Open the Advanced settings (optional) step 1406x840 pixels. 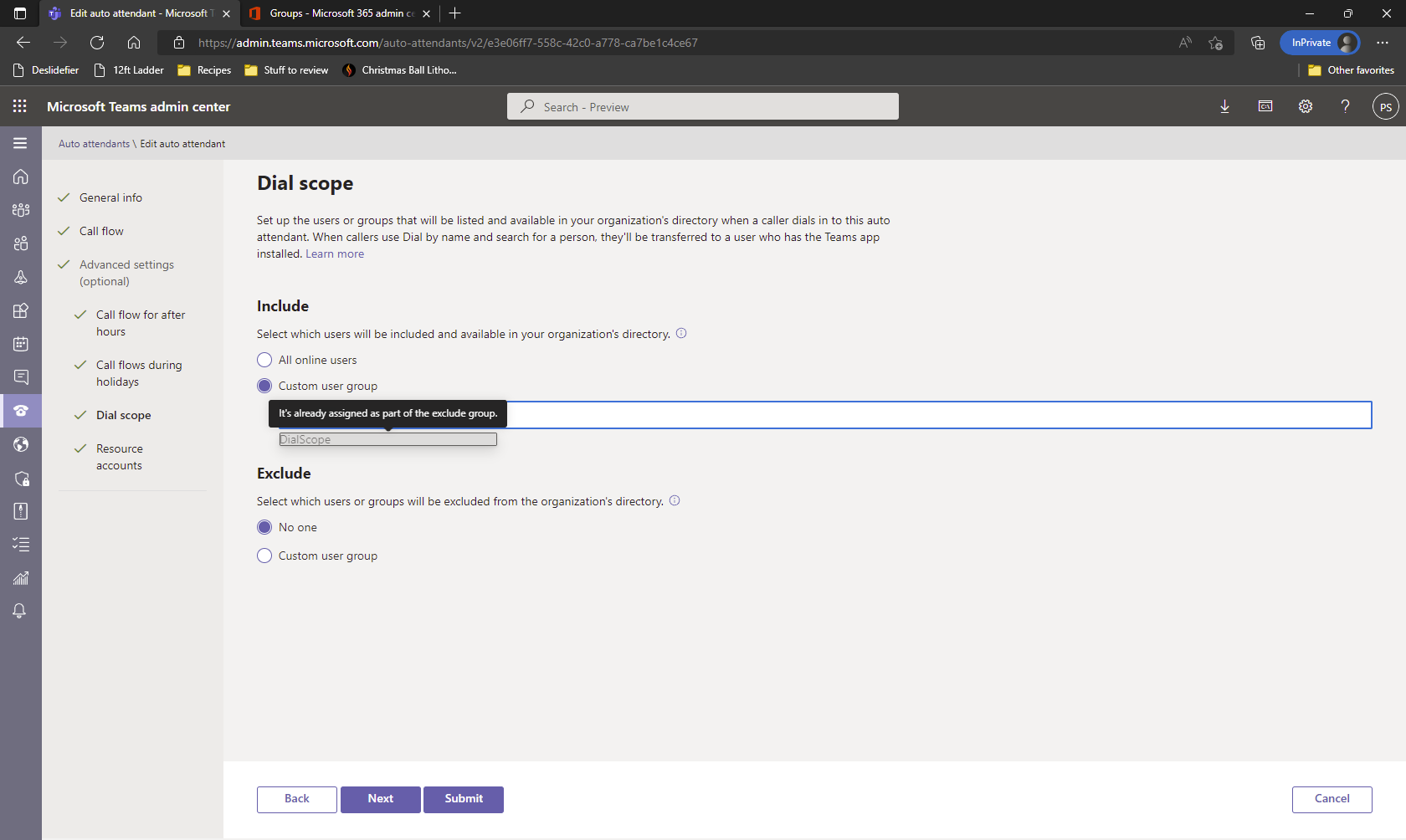pyautogui.click(x=126, y=273)
